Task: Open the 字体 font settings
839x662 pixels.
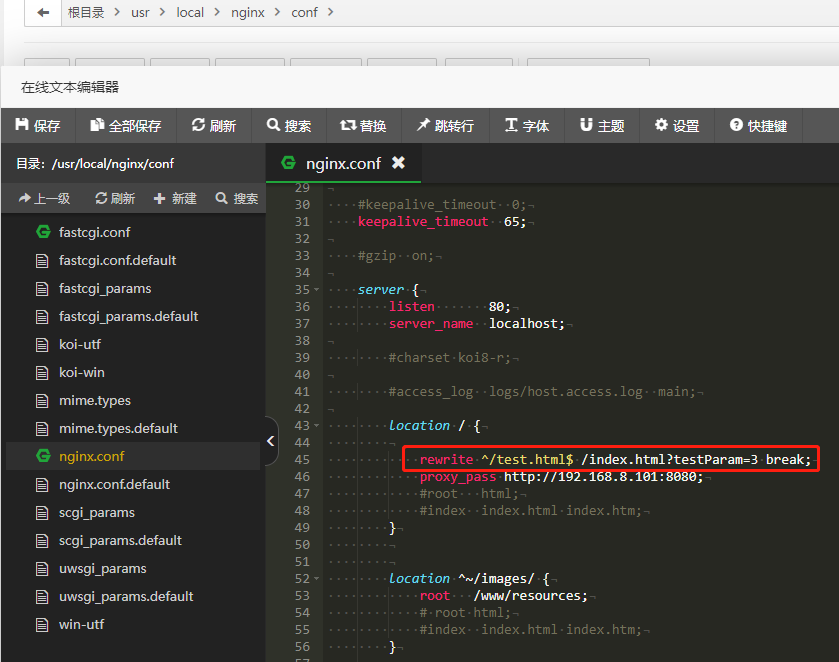Action: (527, 126)
